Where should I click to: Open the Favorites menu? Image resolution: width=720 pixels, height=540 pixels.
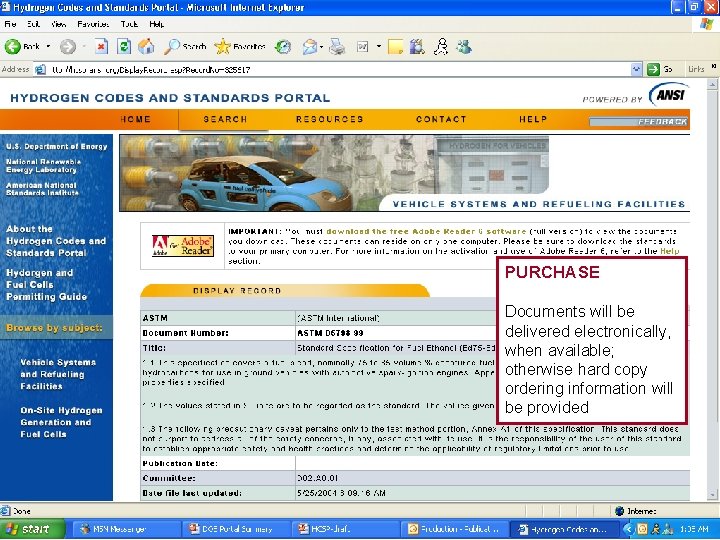pyautogui.click(x=93, y=24)
